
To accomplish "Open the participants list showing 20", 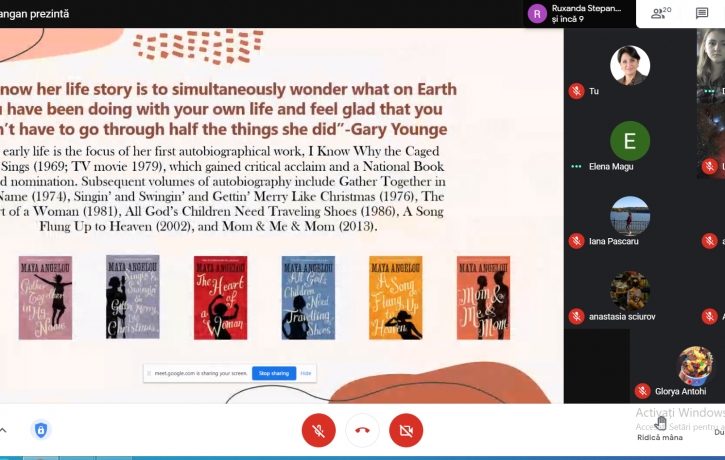I will tap(661, 13).
